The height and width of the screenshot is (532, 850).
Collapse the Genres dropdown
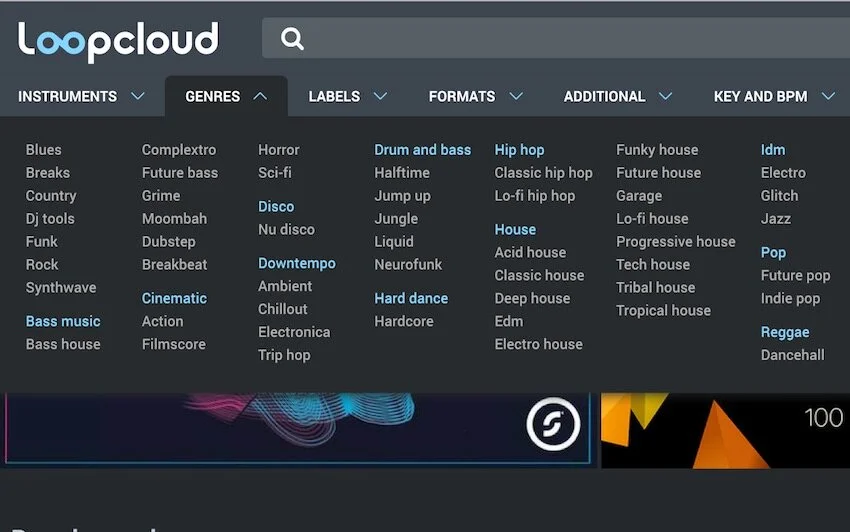[226, 97]
